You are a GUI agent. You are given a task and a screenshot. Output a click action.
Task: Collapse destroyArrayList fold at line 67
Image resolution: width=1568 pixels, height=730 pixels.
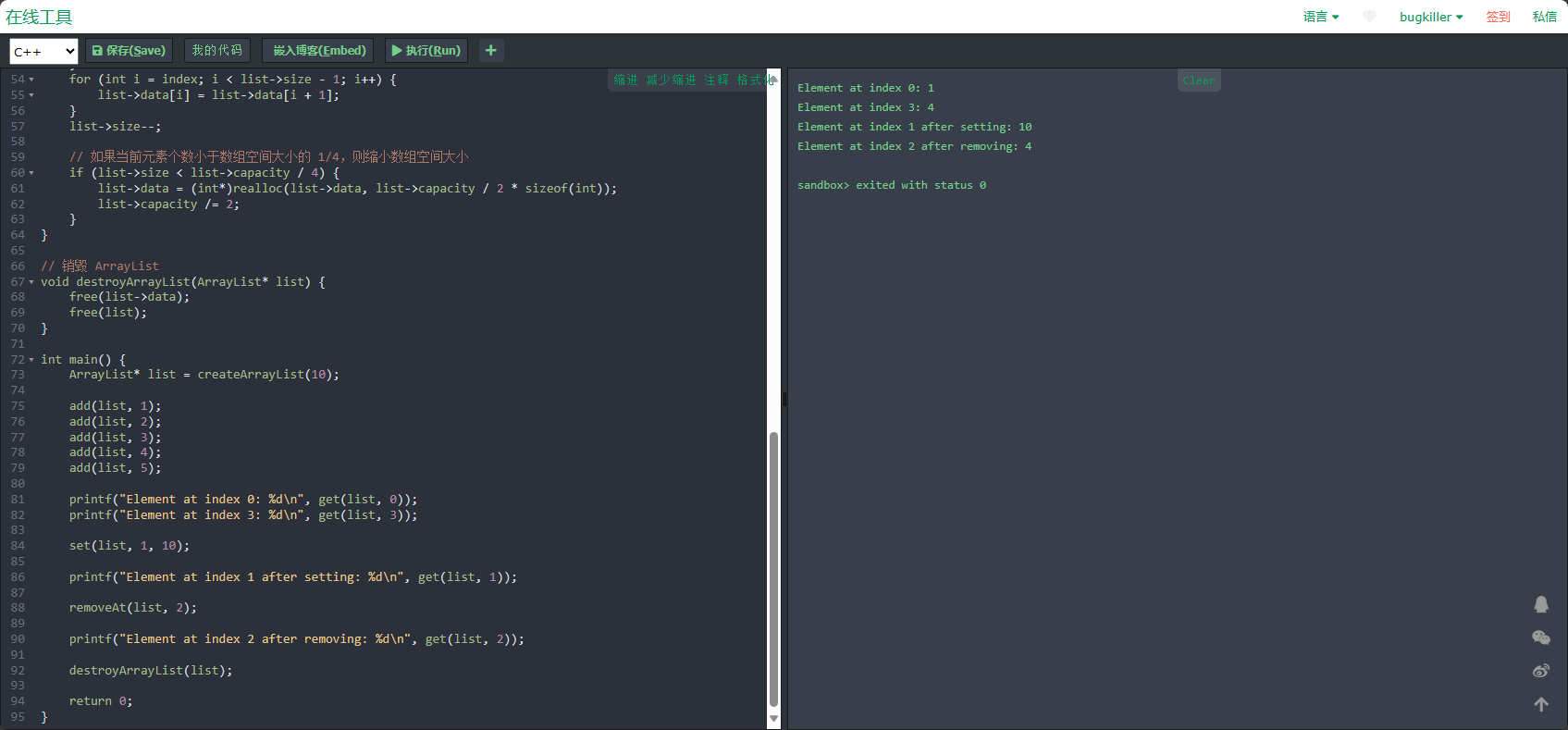(x=31, y=282)
